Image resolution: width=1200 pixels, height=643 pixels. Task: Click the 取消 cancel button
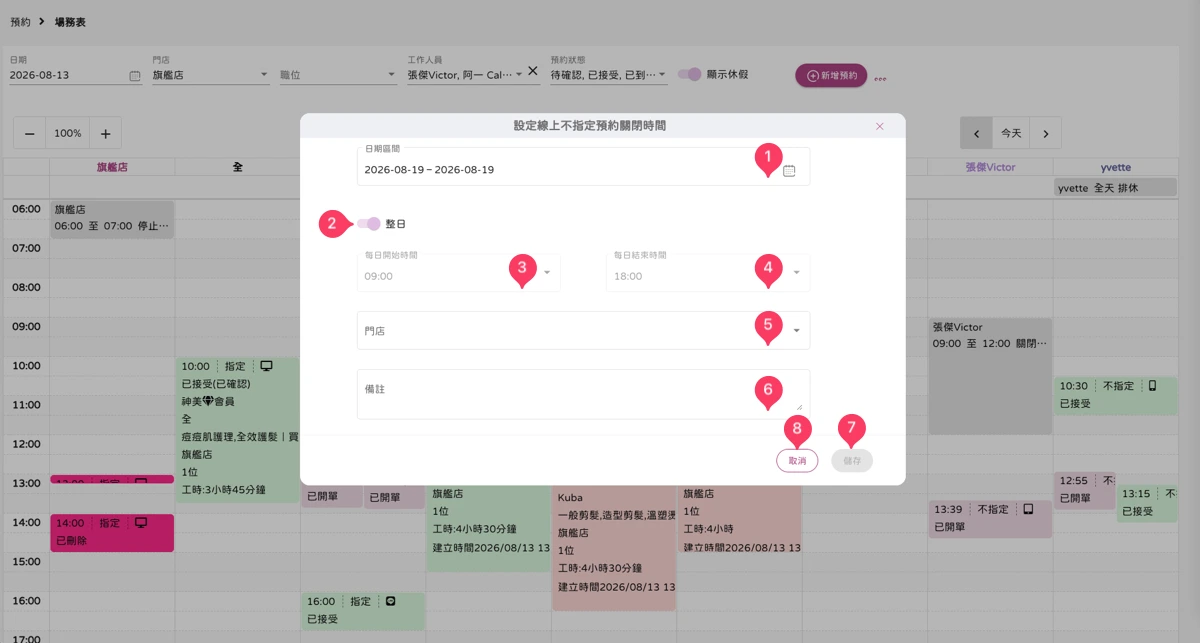point(797,461)
